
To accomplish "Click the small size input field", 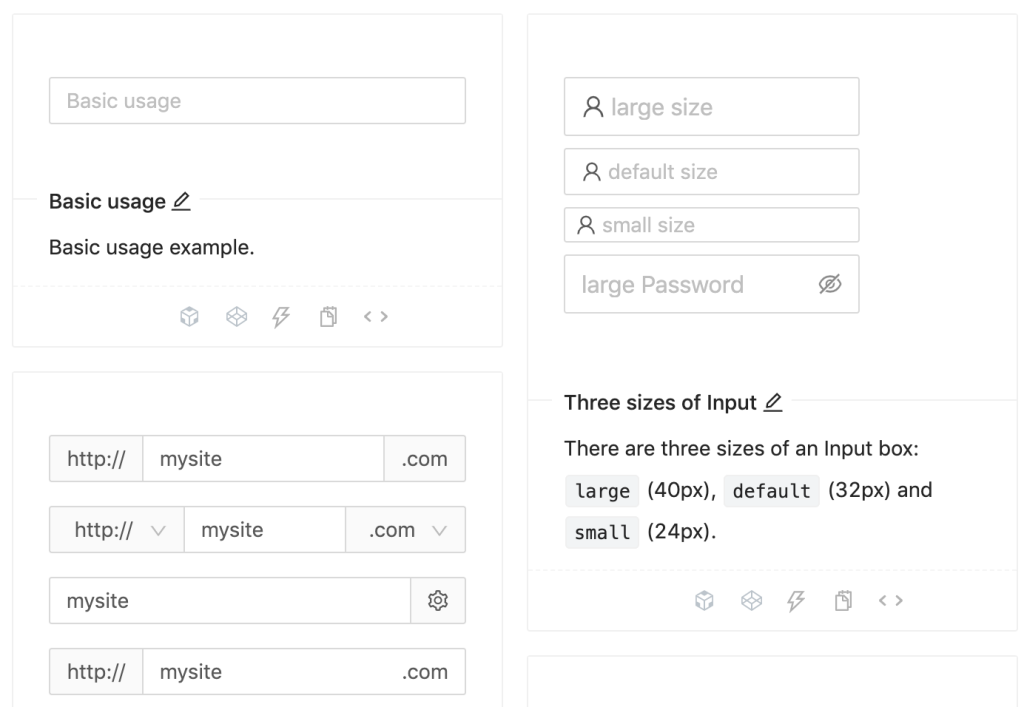I will [x=725, y=225].
